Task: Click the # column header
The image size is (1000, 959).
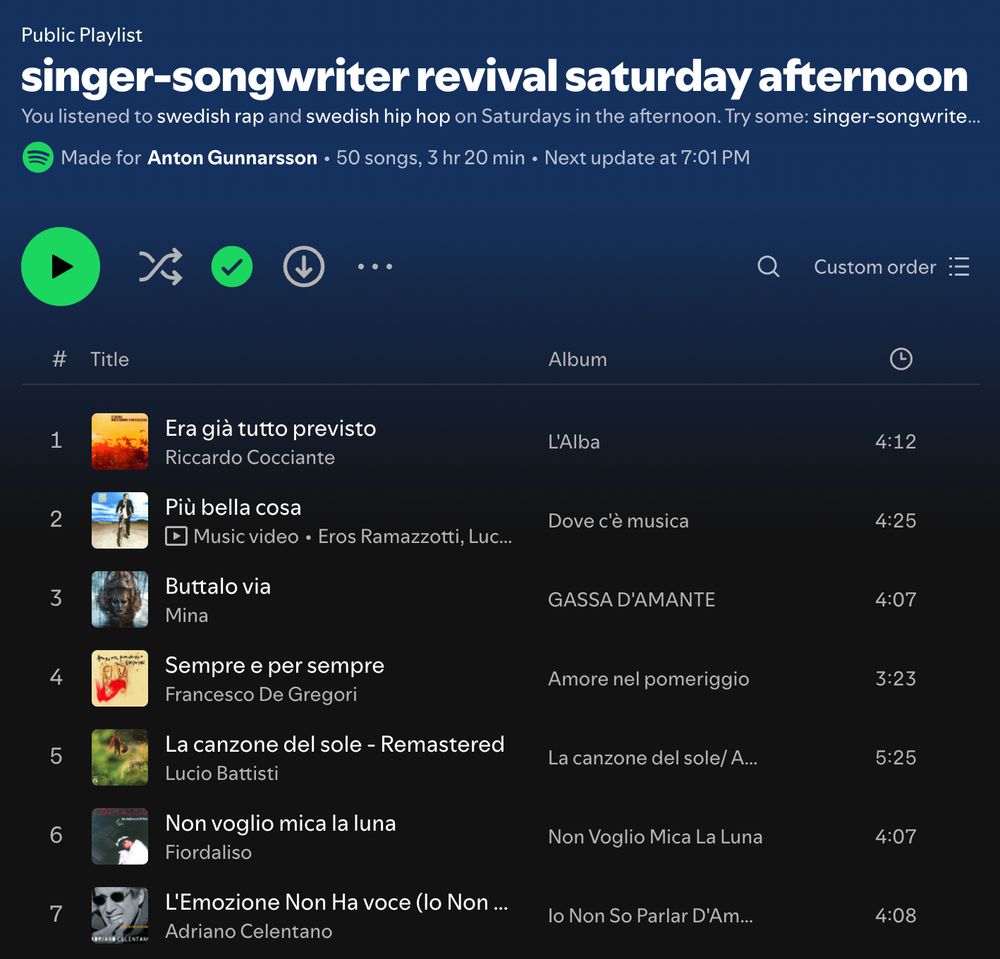Action: coord(59,359)
